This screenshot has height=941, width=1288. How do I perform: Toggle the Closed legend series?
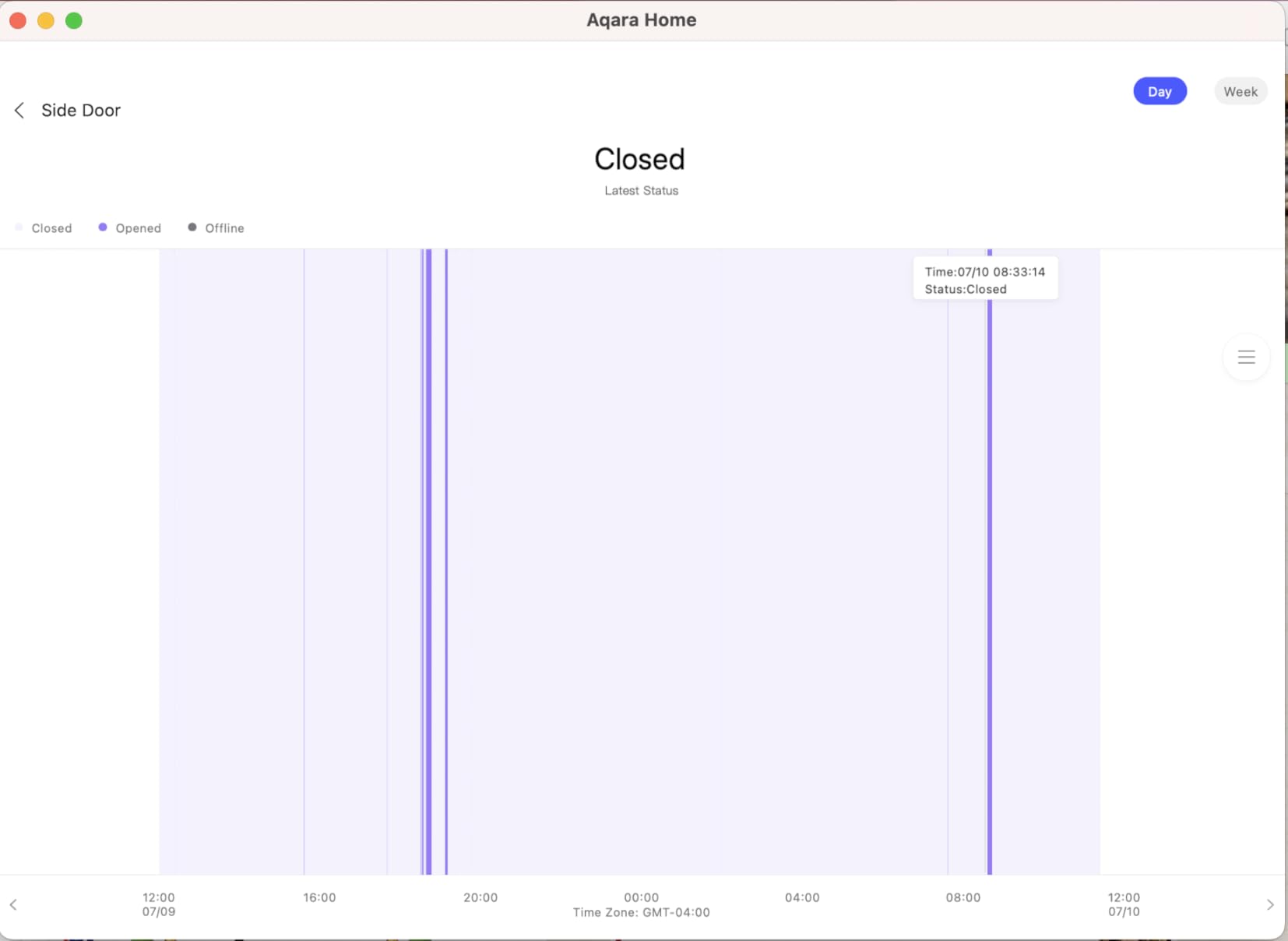(44, 228)
